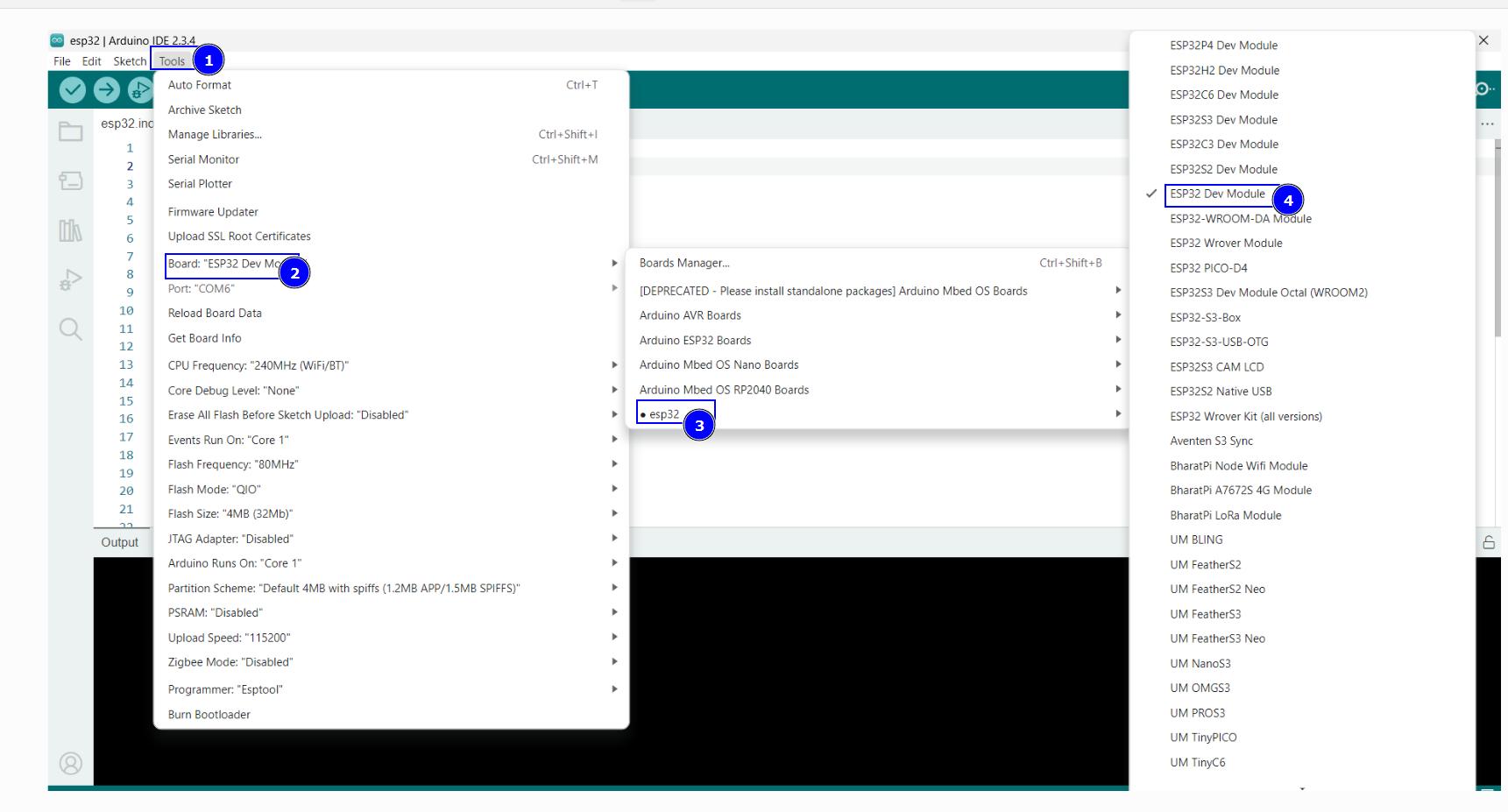Click the output panel lock icon
The width and height of the screenshot is (1508, 812).
1488,542
